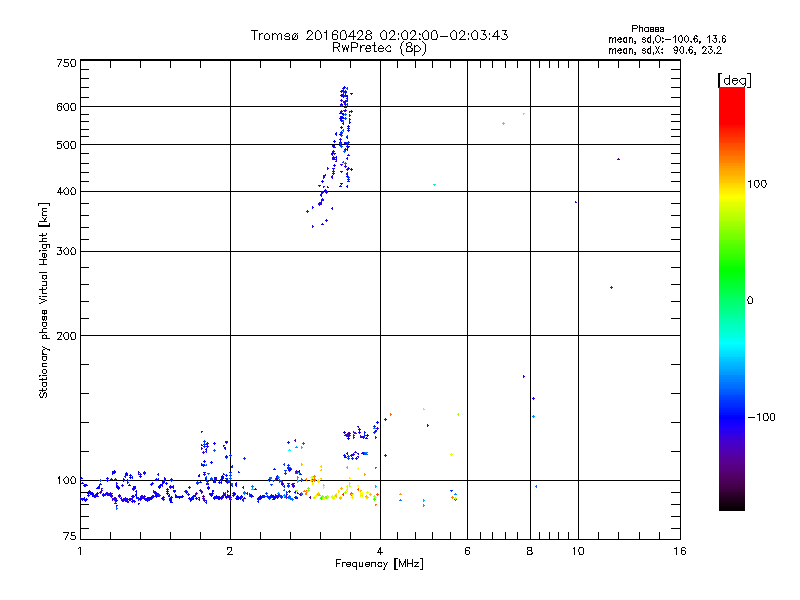The width and height of the screenshot is (800, 600).
Task: Click the y-axis tick label '100'
Action: point(66,481)
